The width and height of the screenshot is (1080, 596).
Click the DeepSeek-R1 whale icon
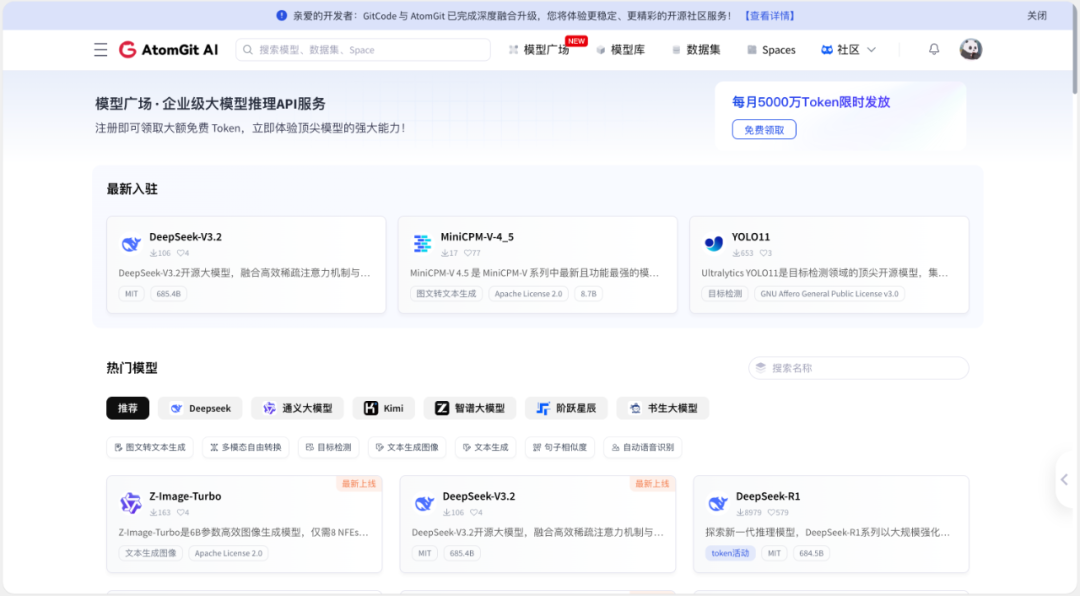coord(718,503)
